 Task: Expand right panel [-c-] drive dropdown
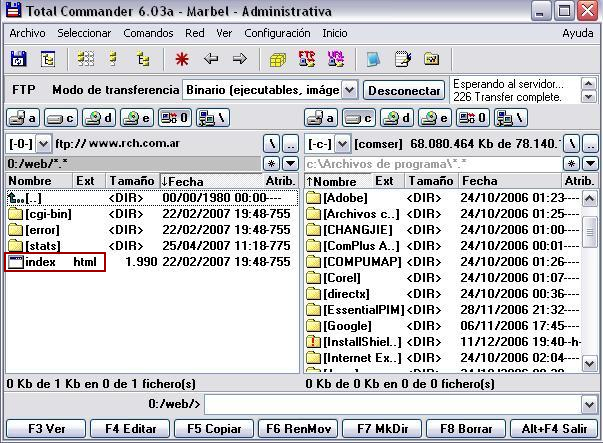coord(342,144)
